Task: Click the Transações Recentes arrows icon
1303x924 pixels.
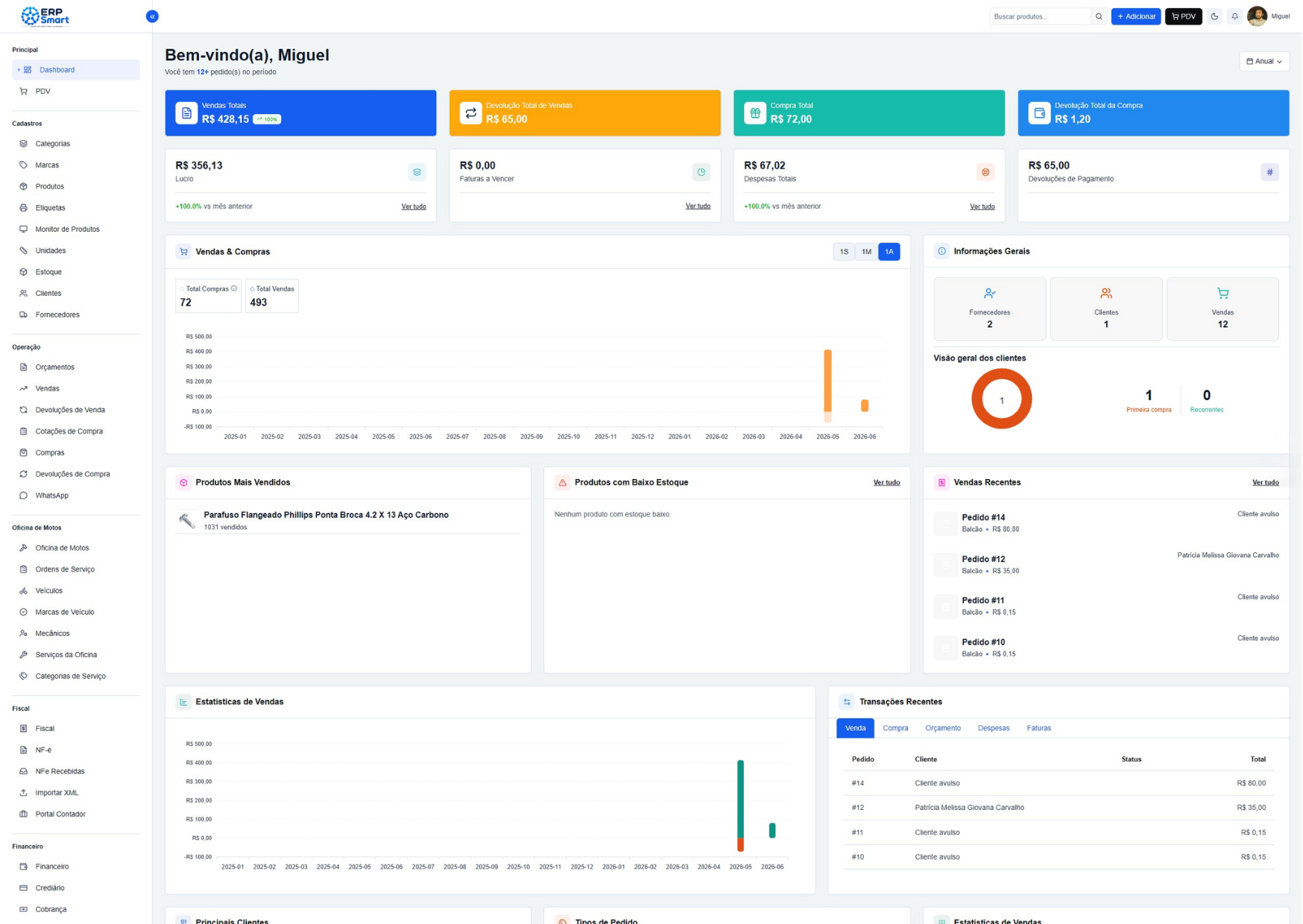Action: [x=847, y=702]
